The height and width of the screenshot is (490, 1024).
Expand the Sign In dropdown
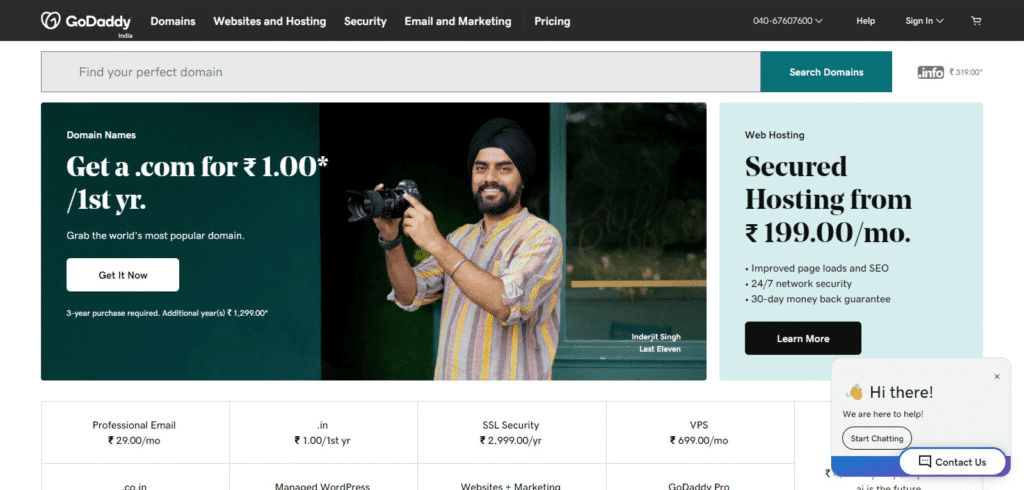tap(924, 21)
